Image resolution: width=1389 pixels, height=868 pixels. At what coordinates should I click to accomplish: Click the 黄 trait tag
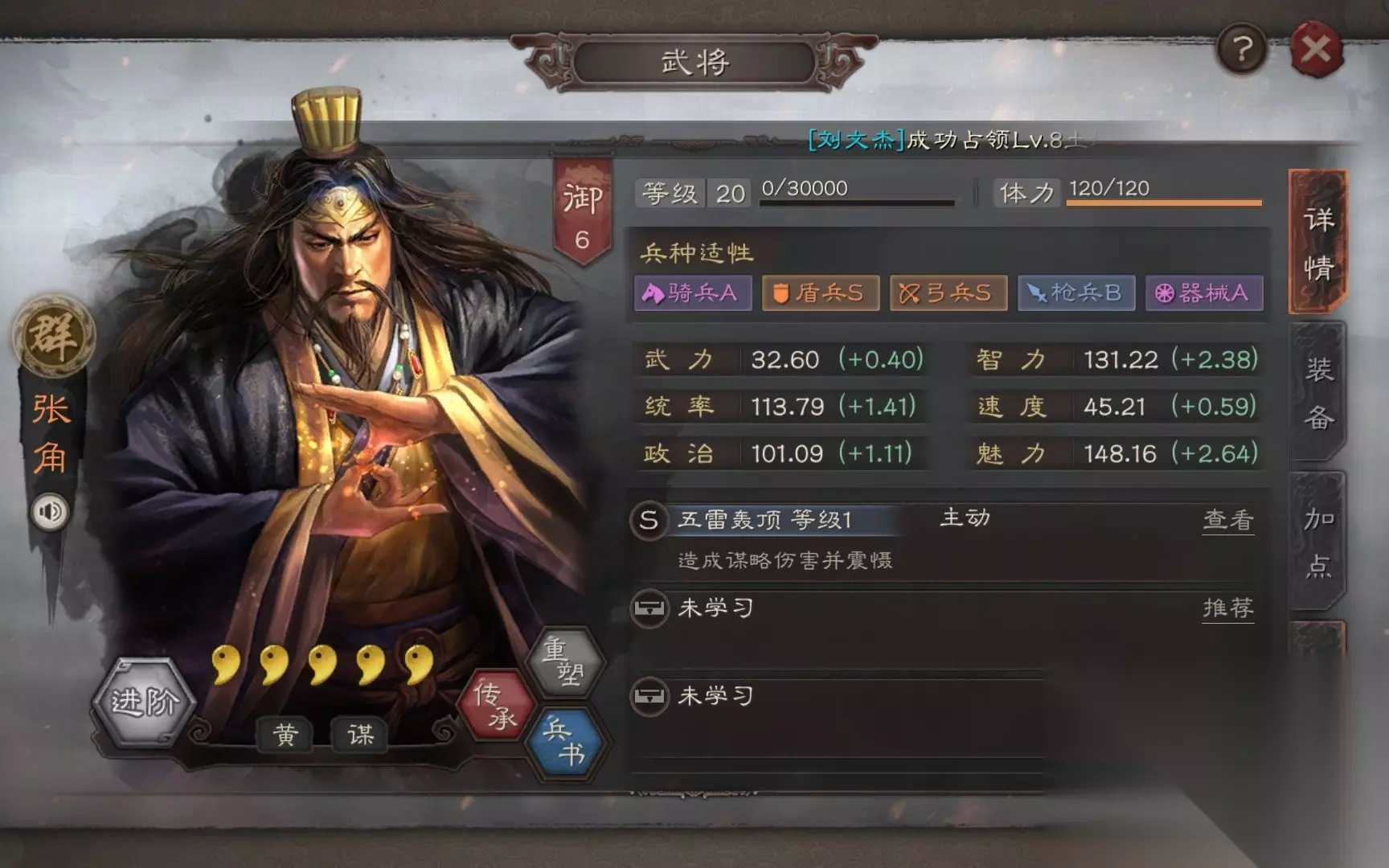[285, 734]
